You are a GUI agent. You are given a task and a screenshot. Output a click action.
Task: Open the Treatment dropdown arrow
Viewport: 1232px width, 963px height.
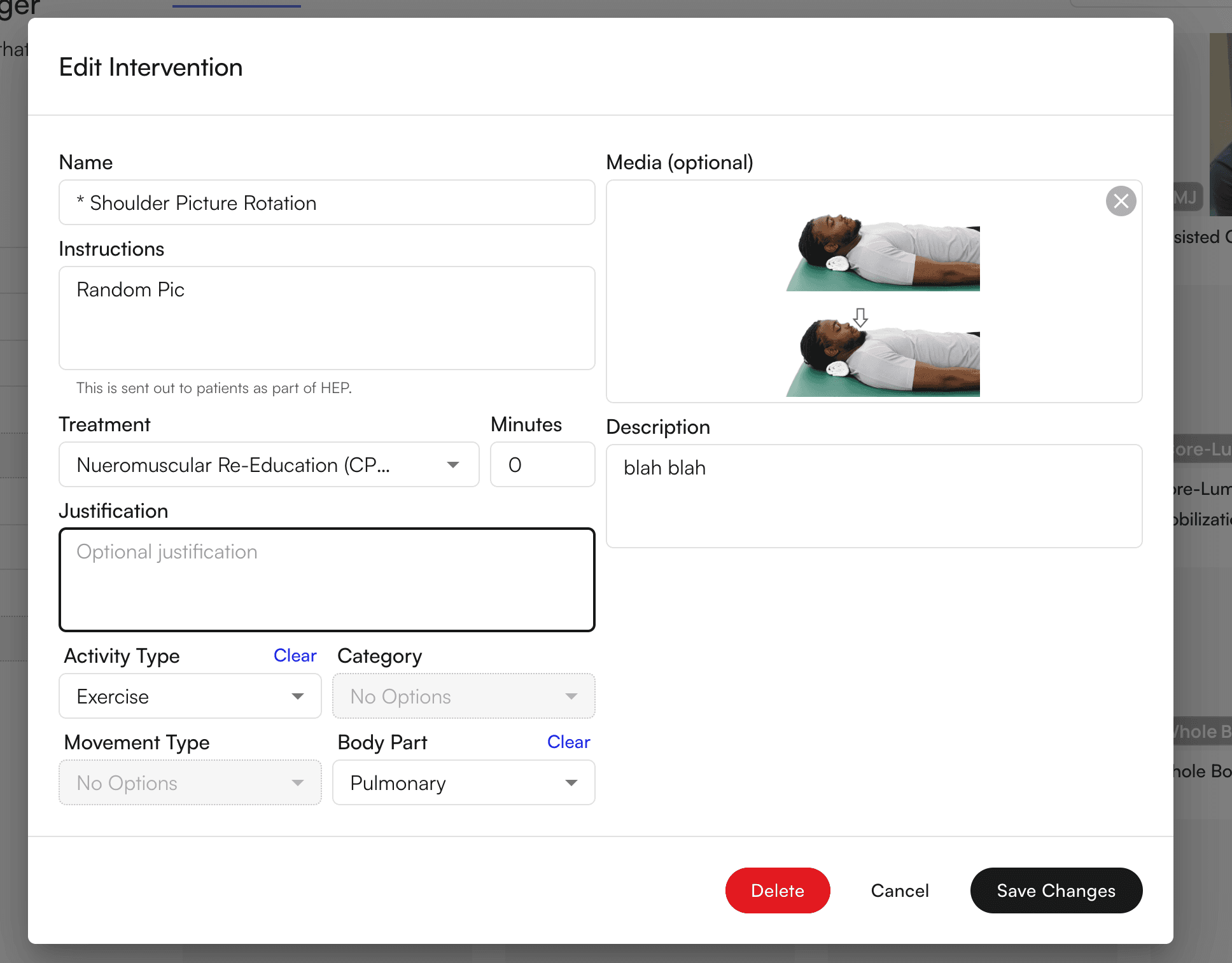point(452,465)
